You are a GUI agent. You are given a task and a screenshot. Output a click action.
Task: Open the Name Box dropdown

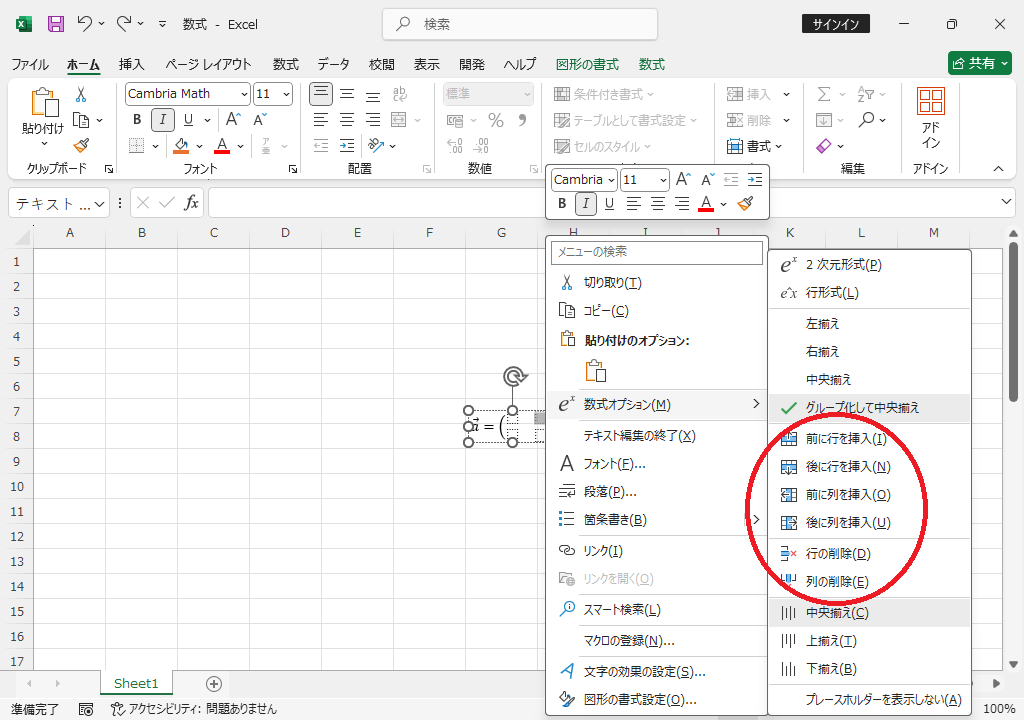(x=99, y=204)
